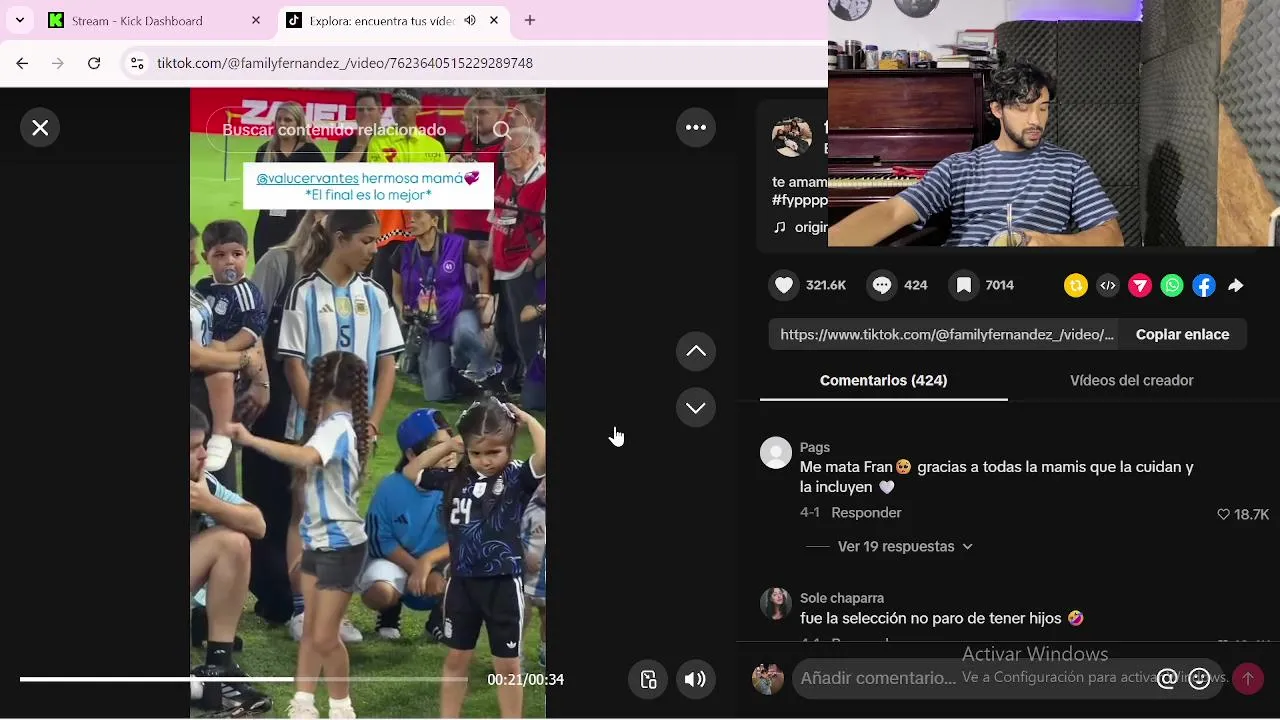
Task: Click @valucervantes mention in video caption
Action: (307, 178)
